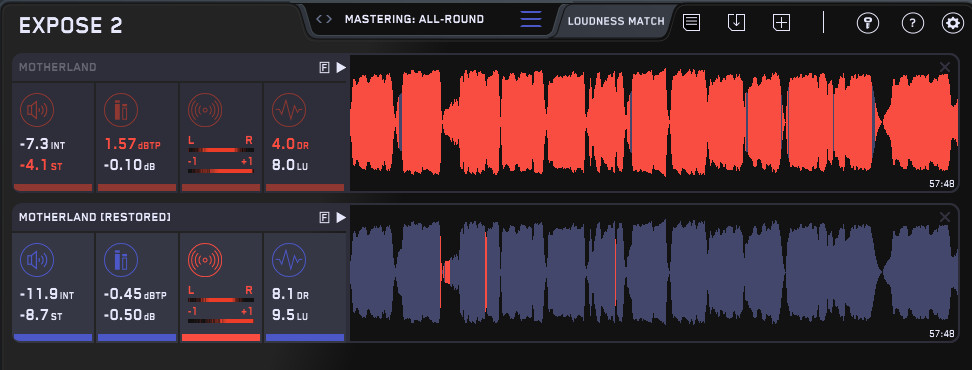The width and height of the screenshot is (972, 370).
Task: Open the notes/list icon in toolbar
Action: click(x=692, y=23)
